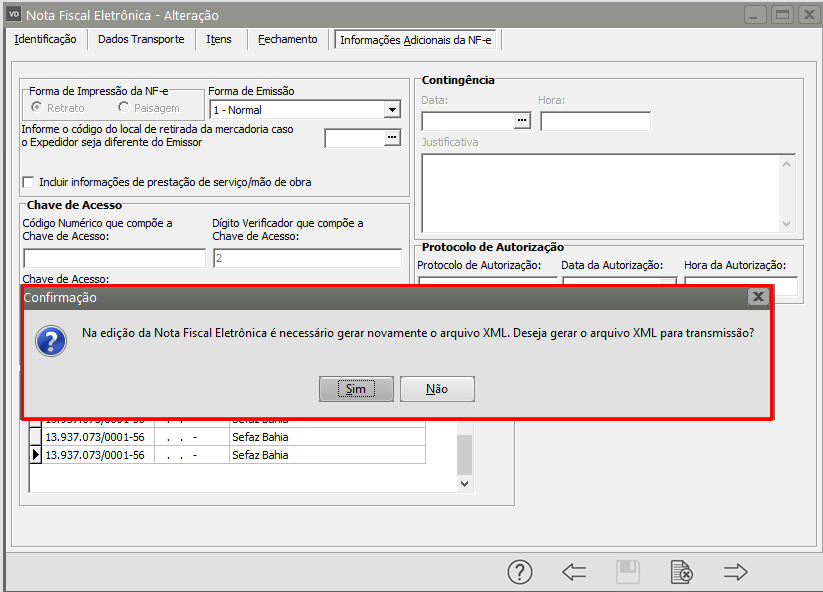Click the grid's scroll down arrow
Viewport: 823px width, 592px height.
[x=464, y=483]
